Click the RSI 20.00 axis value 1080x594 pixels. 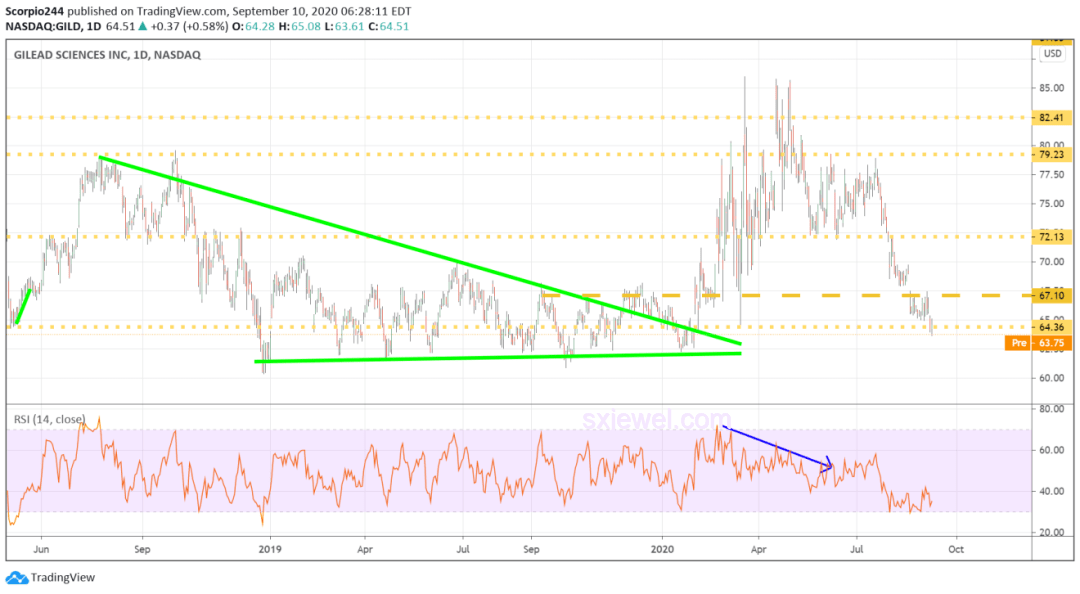coord(1051,533)
